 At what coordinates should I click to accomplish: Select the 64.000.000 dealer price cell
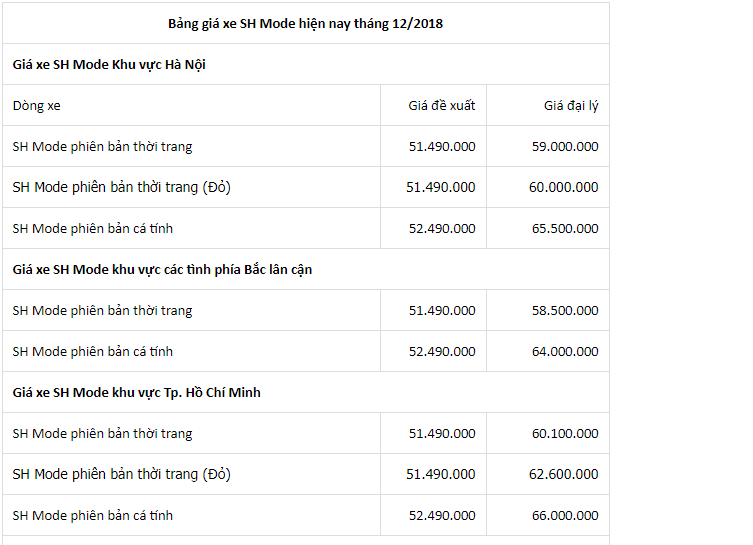(x=565, y=351)
